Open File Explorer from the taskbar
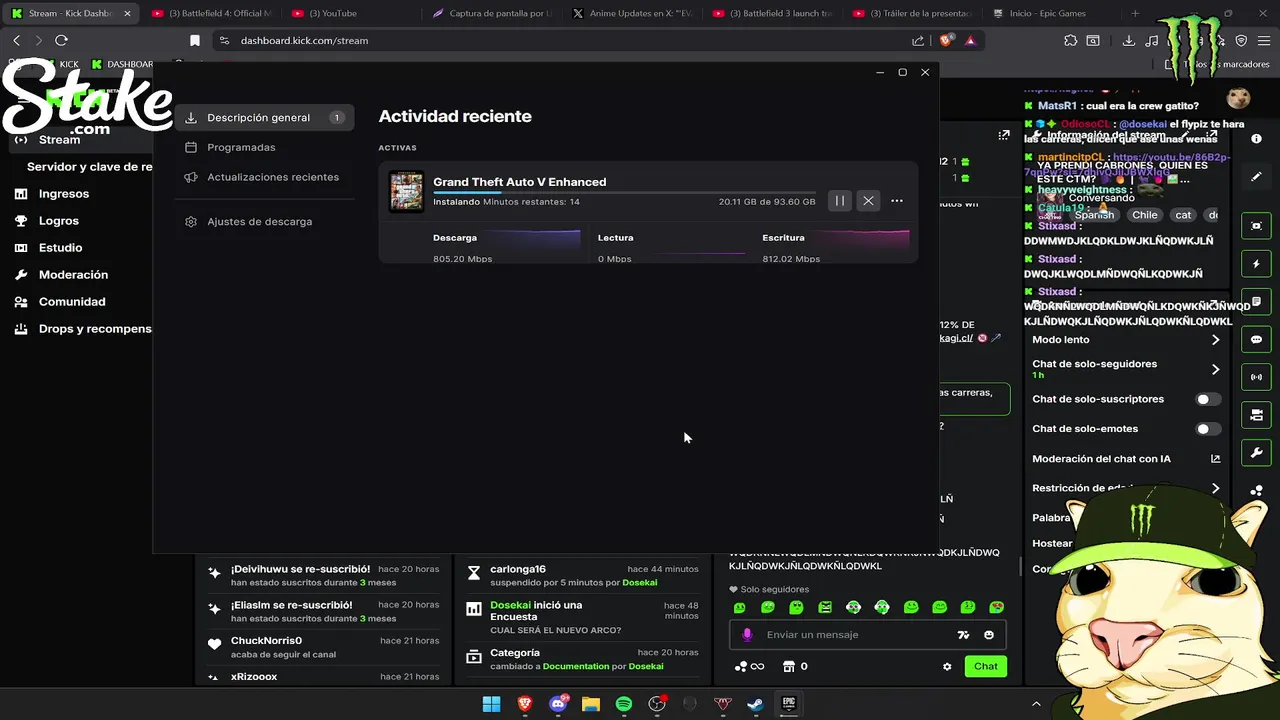 tap(591, 704)
